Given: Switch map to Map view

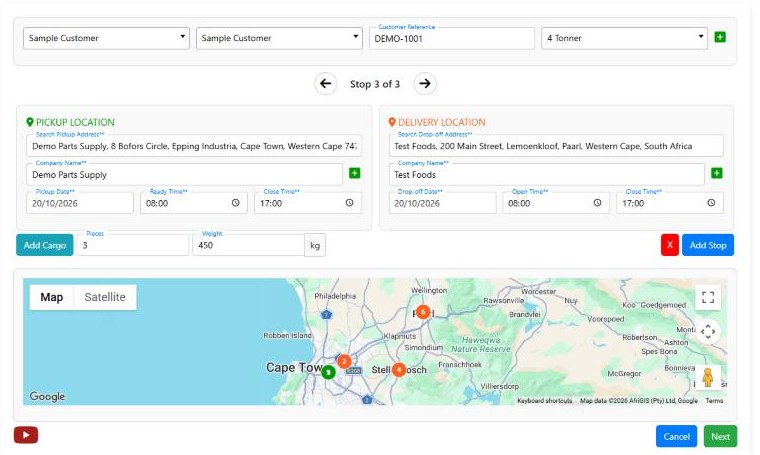Looking at the screenshot, I should click(51, 297).
